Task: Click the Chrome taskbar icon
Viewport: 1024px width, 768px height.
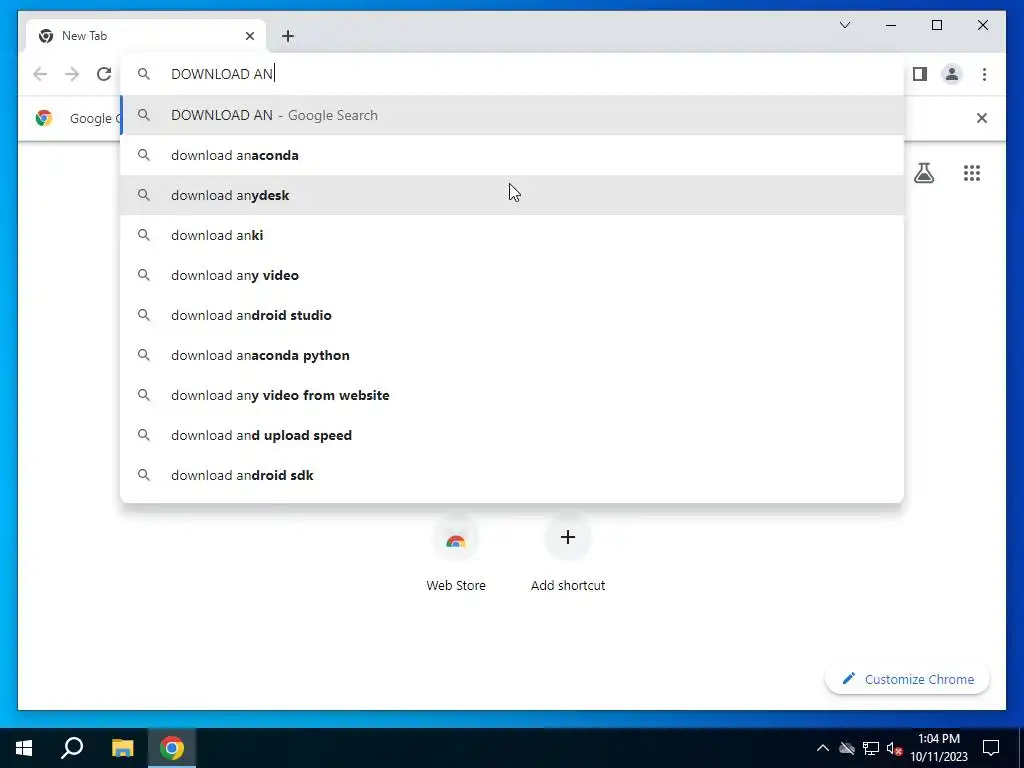Action: (172, 748)
